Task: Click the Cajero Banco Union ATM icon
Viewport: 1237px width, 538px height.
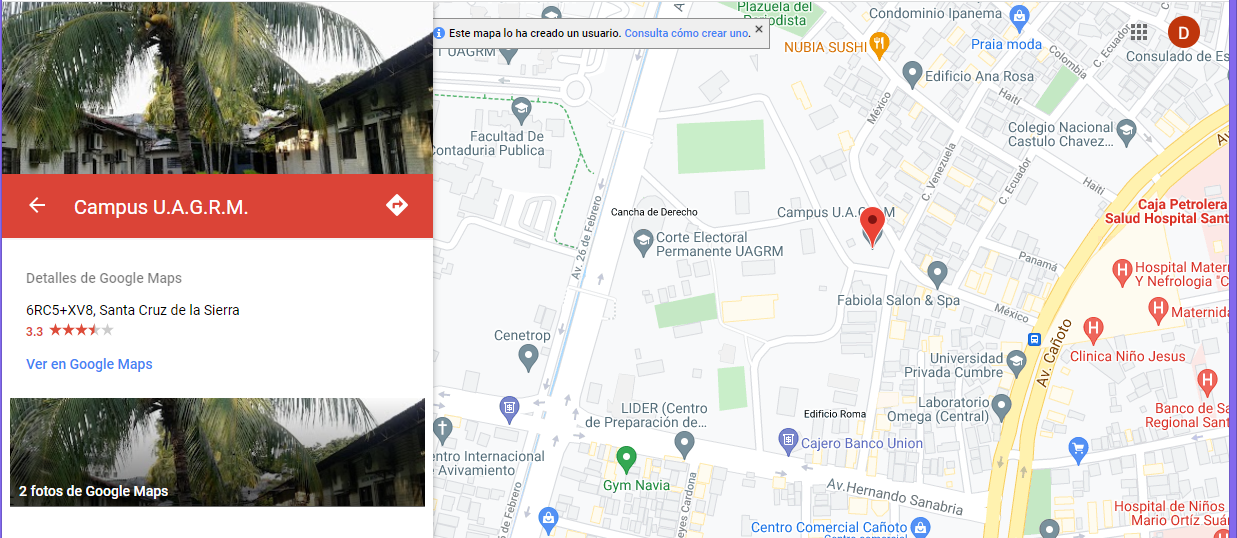Action: click(788, 439)
